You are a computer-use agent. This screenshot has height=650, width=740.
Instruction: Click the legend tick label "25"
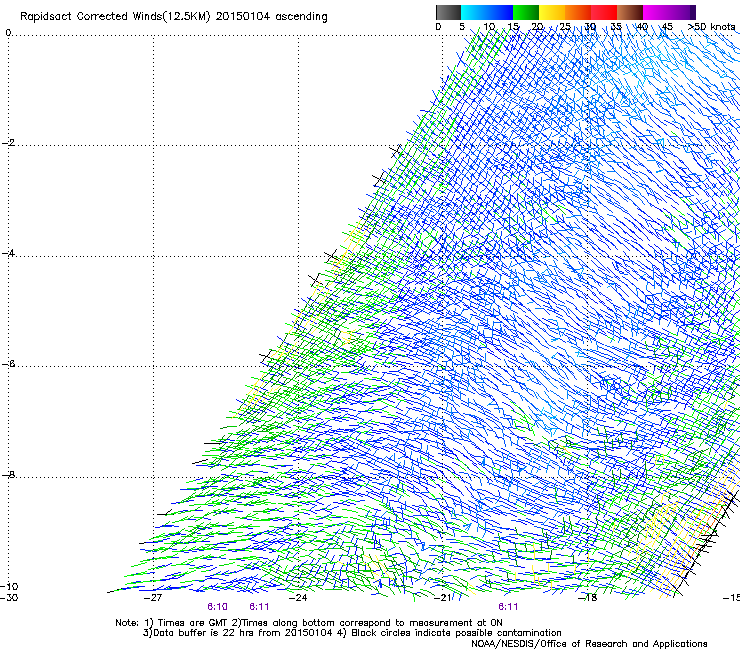coord(565,27)
